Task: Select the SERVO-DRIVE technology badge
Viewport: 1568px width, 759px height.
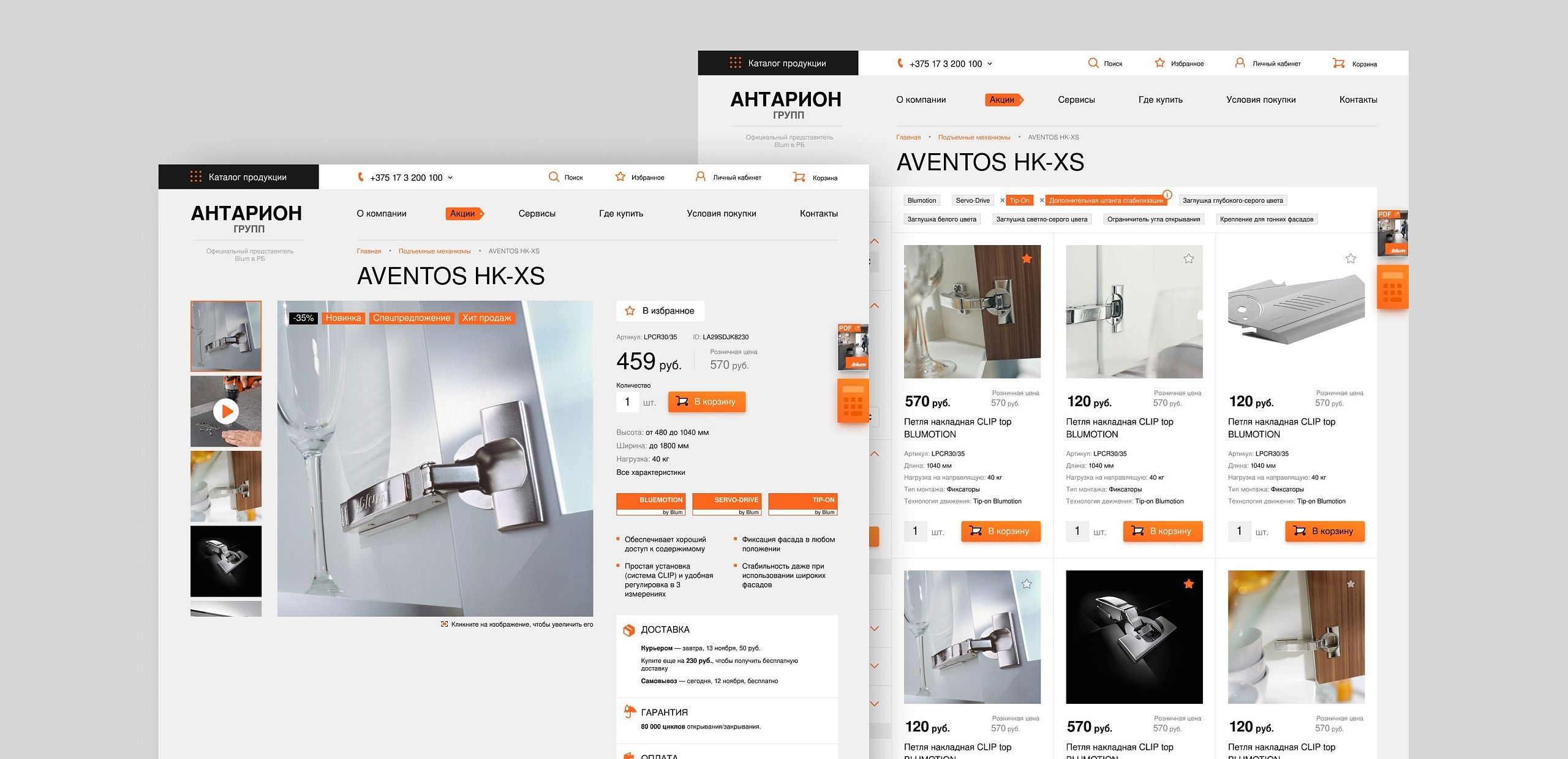Action: point(726,504)
